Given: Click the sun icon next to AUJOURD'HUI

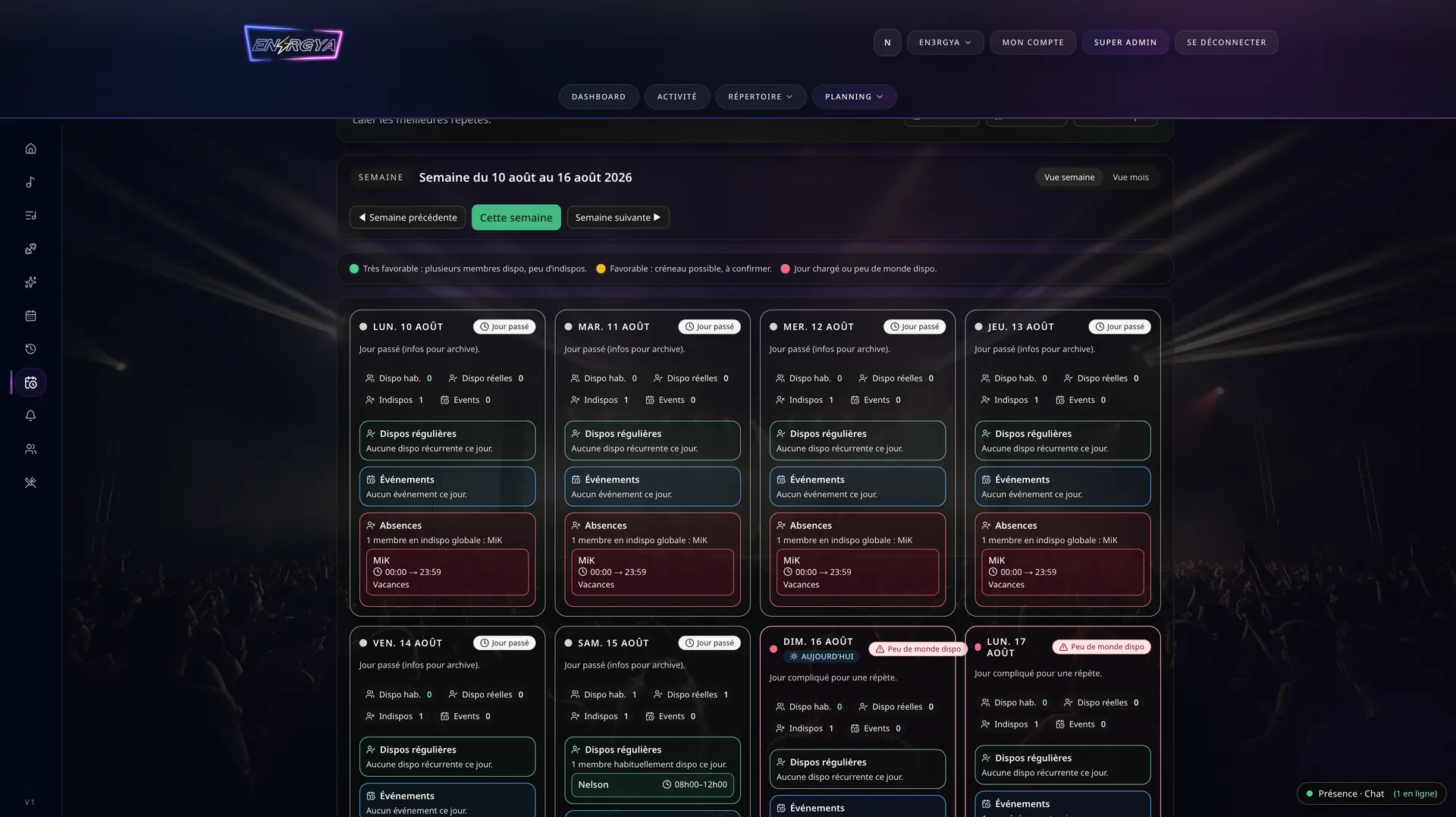Looking at the screenshot, I should (794, 656).
